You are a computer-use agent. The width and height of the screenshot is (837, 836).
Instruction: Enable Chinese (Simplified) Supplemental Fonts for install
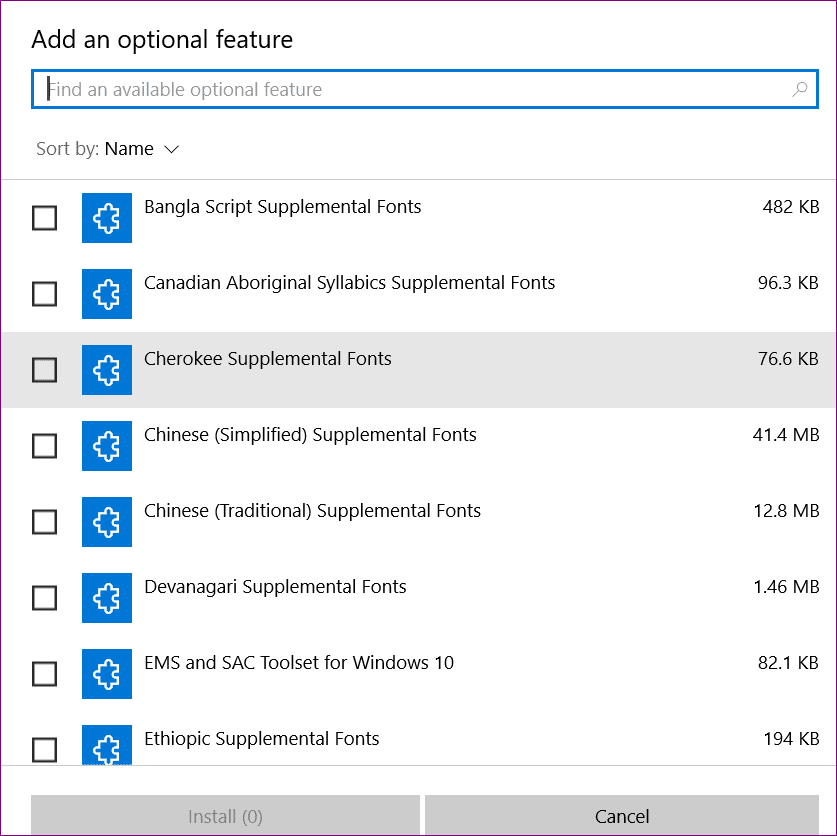click(44, 446)
